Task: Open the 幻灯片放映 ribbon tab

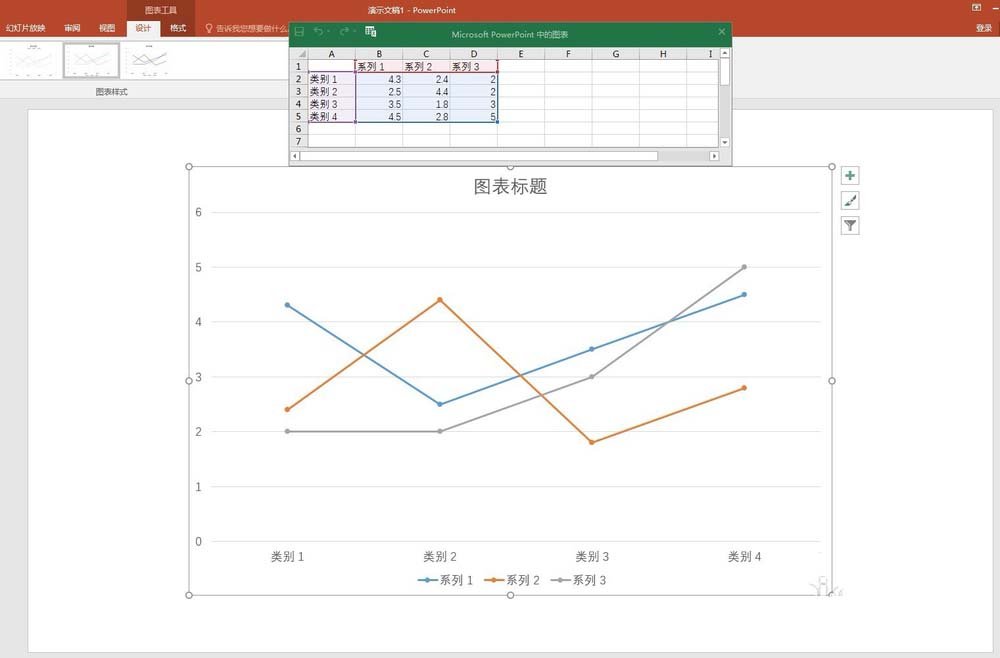Action: pyautogui.click(x=26, y=28)
